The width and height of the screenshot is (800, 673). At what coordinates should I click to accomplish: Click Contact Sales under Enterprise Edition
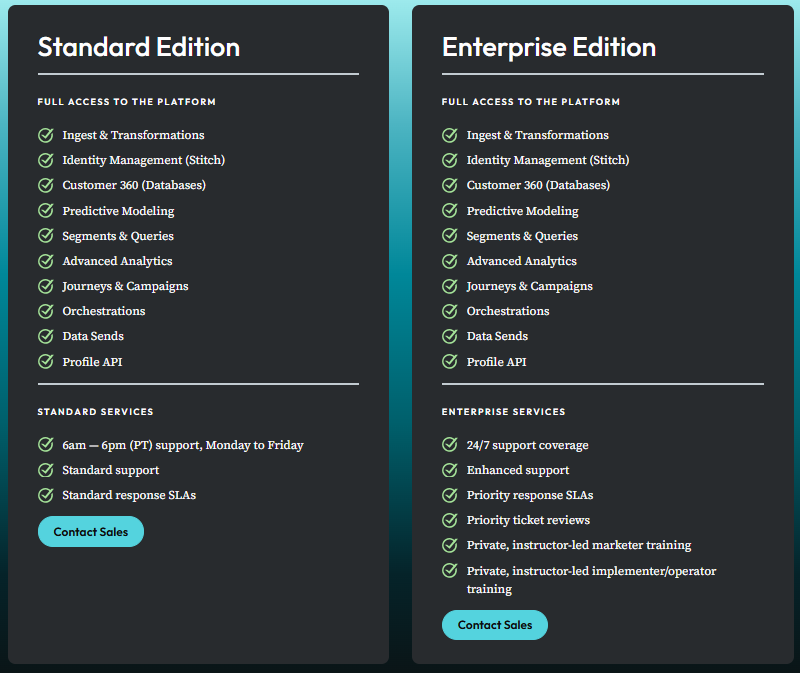coord(495,625)
